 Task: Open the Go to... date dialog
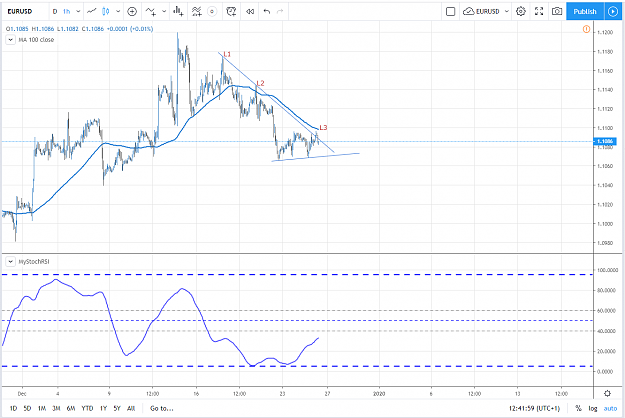tap(161, 408)
